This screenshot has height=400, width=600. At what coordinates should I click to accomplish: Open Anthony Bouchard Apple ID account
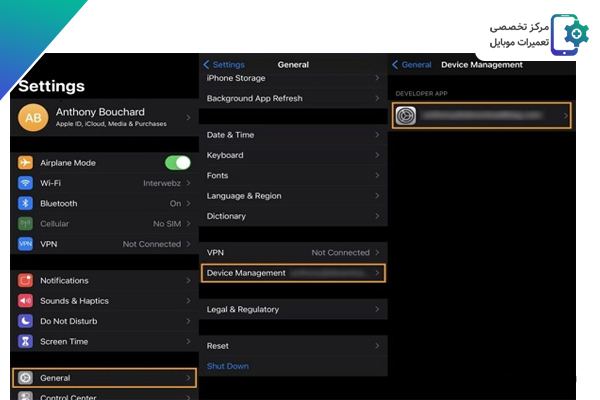(105, 118)
